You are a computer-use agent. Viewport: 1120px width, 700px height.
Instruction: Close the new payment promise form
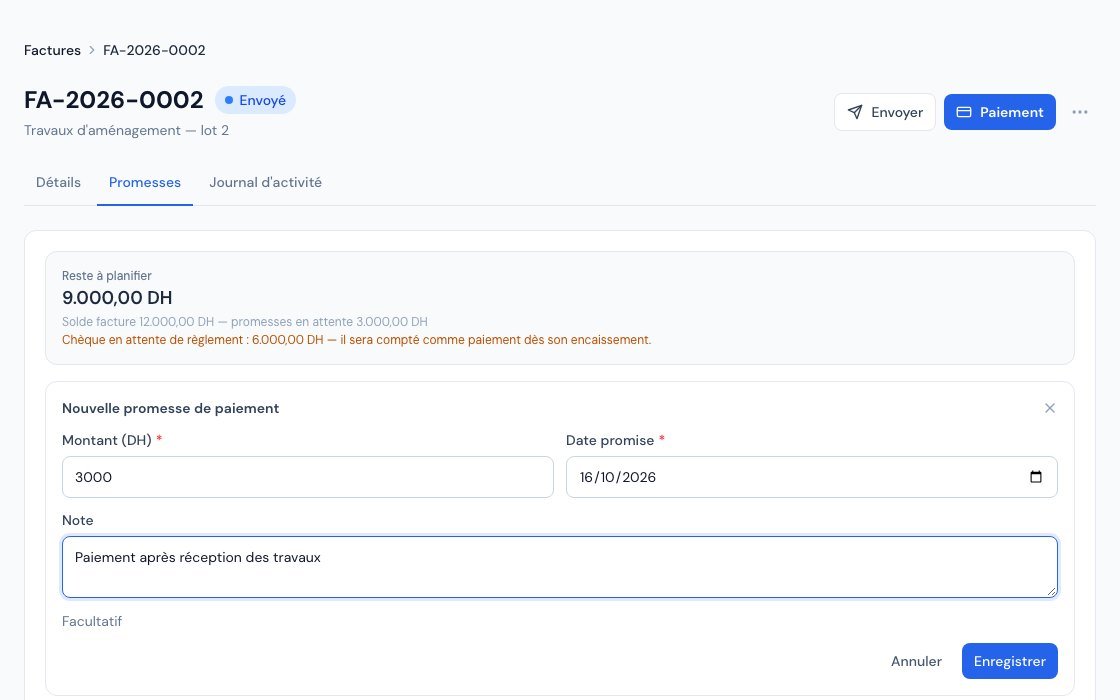[1049, 408]
